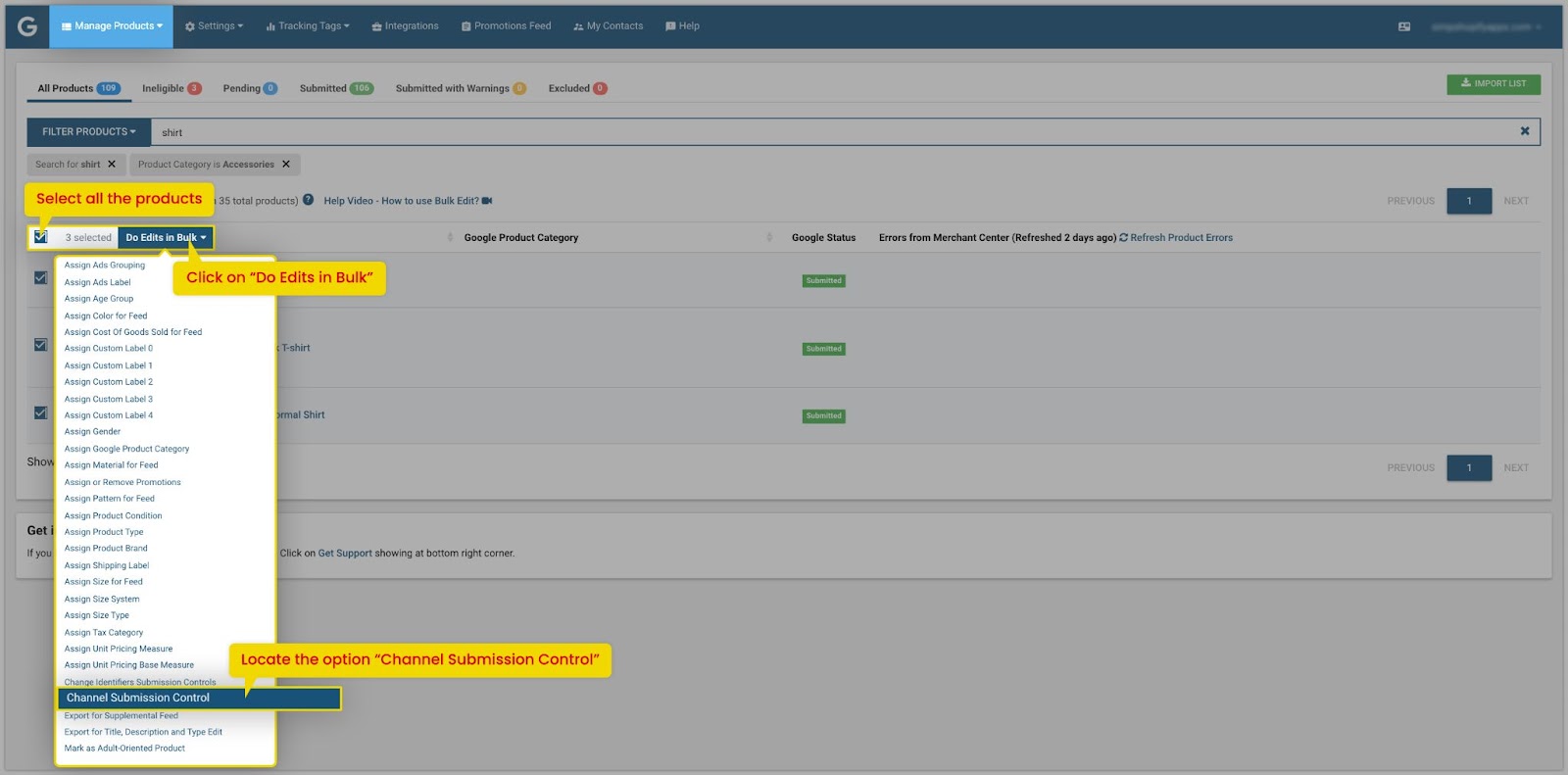Select Assign Shipping Label
Screen dimensions: 1568x775
pos(107,565)
